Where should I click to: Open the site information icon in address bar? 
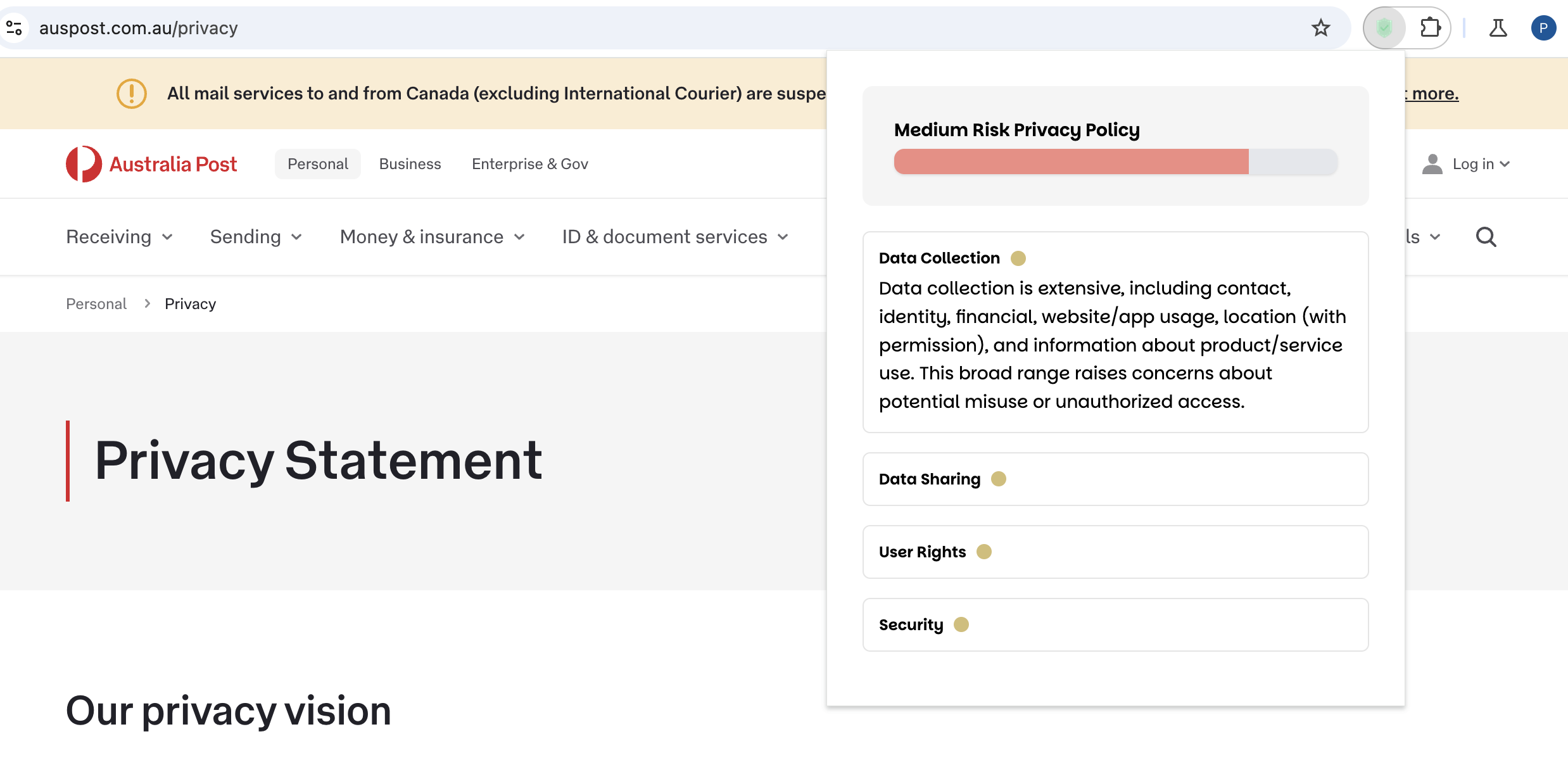[x=14, y=28]
